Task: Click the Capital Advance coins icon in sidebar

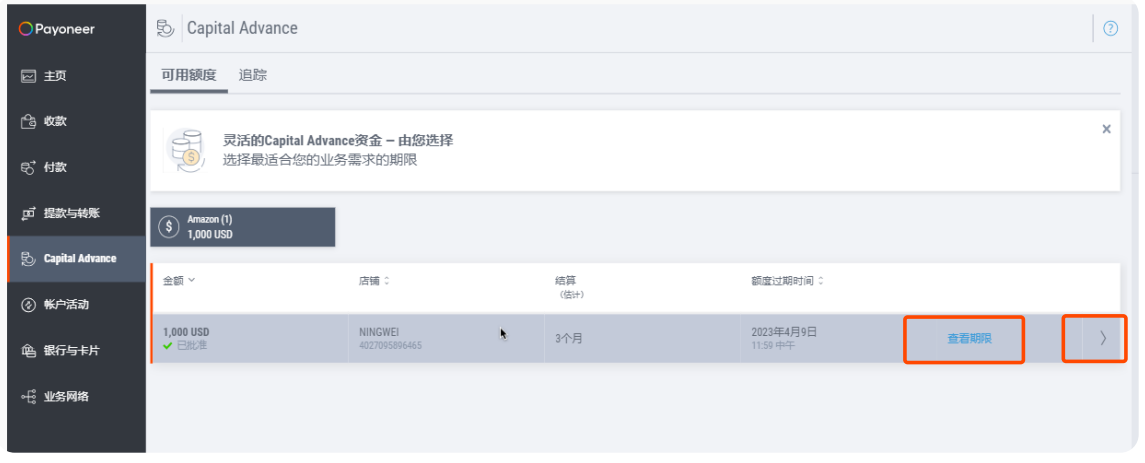Action: (28, 259)
